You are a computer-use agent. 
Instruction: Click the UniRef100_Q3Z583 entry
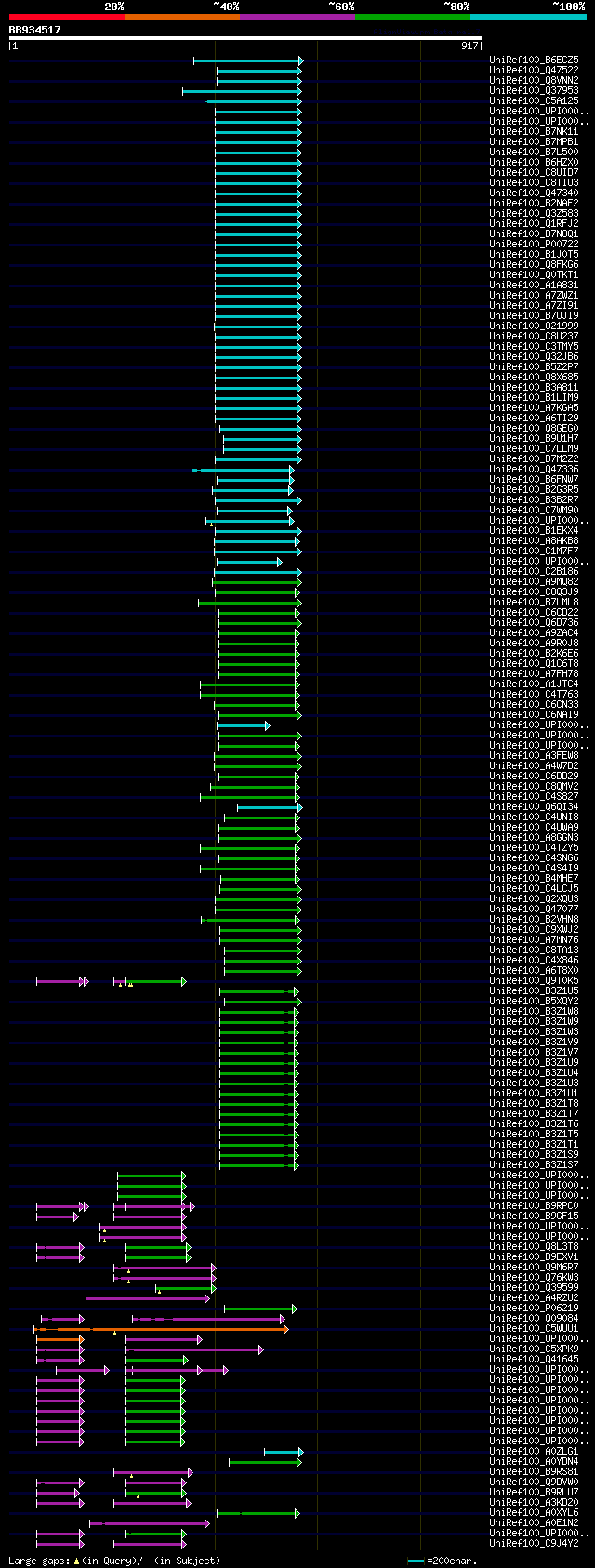(x=534, y=214)
